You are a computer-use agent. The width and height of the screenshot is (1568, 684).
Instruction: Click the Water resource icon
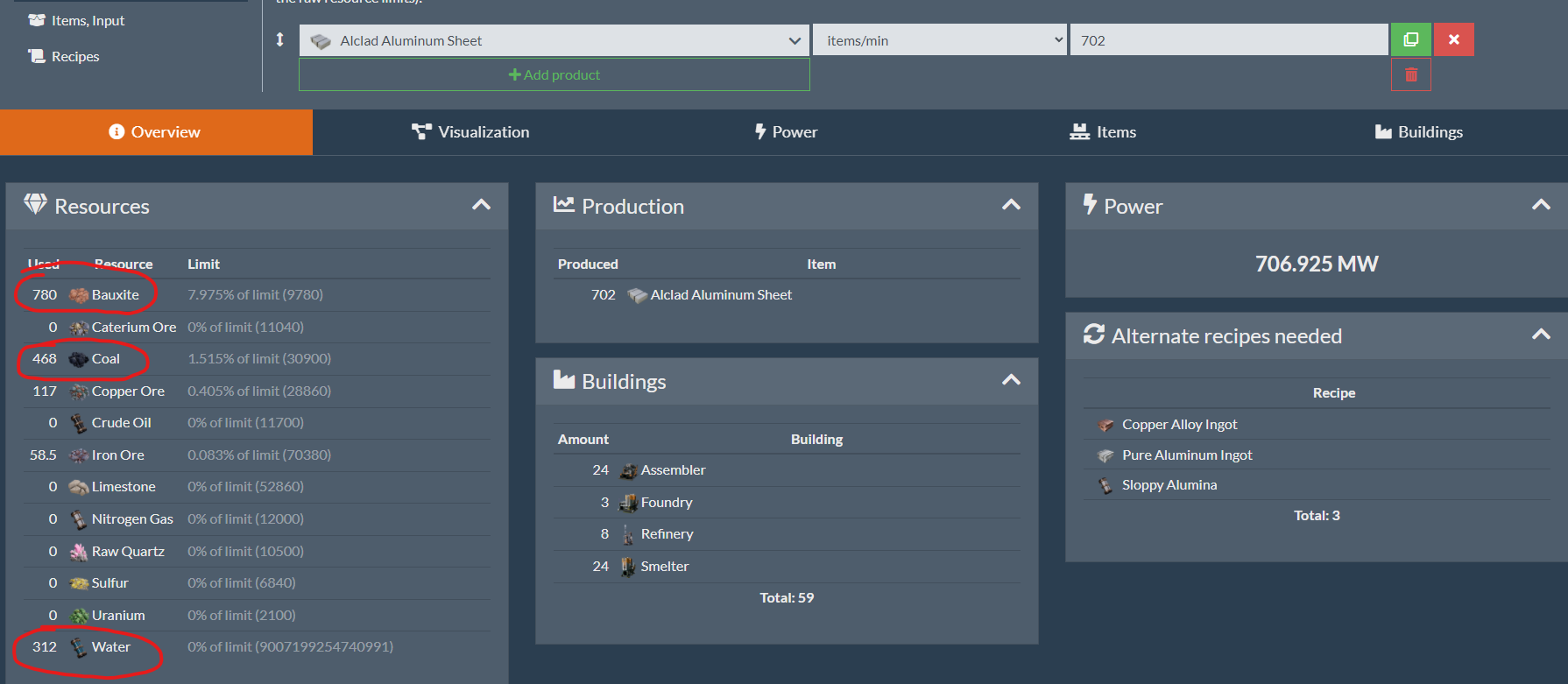(79, 647)
